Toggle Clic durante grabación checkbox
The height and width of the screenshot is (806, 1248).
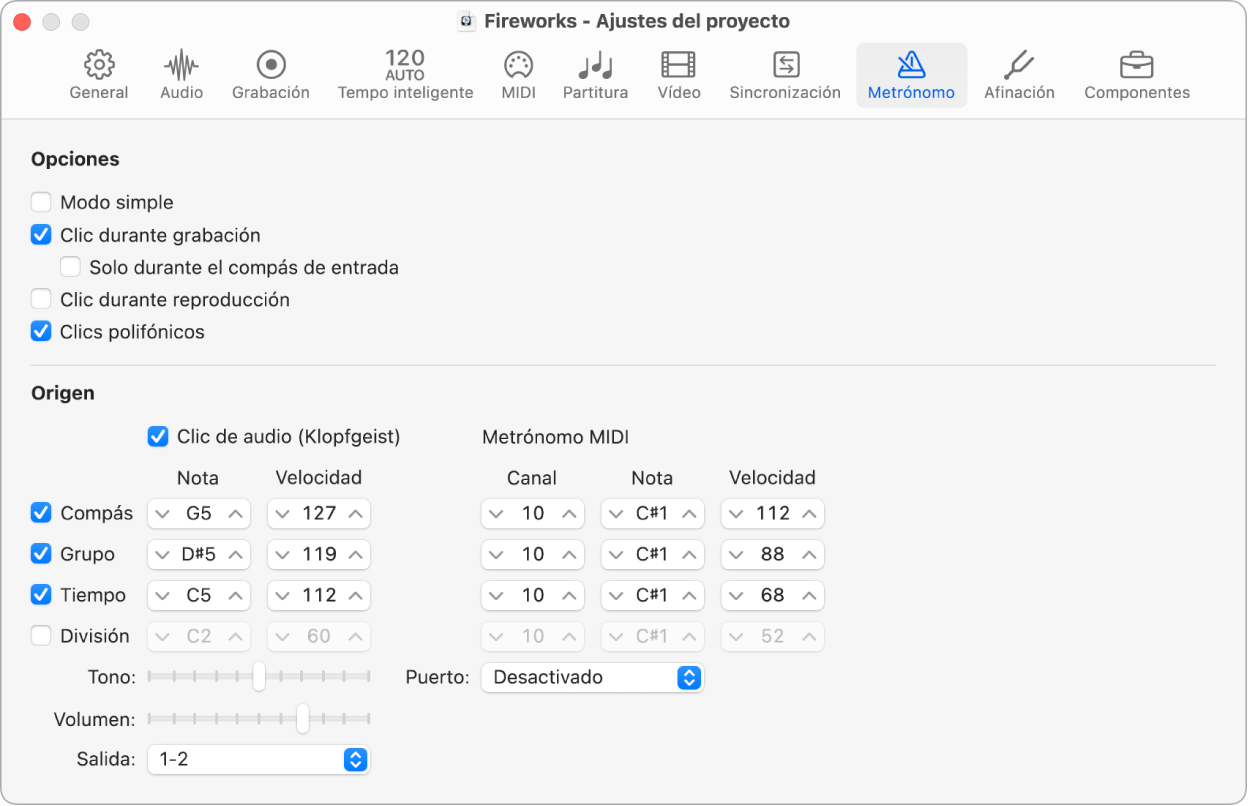41,235
